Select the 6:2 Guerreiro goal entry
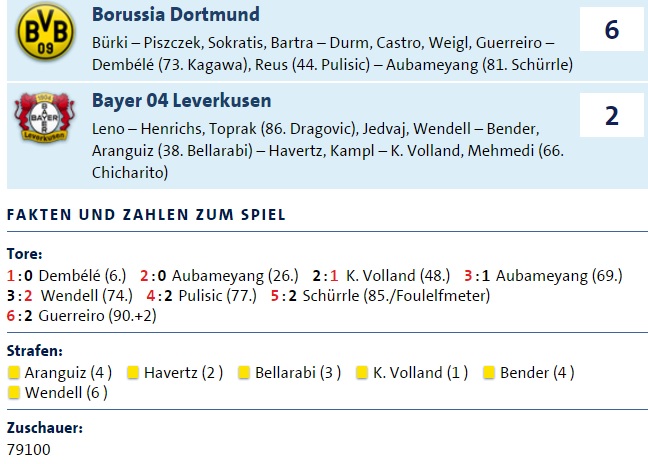 [81, 316]
